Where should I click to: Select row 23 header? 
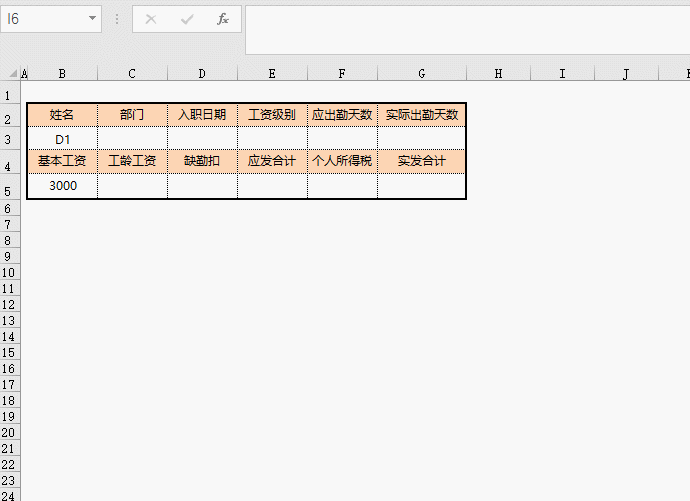coord(8,481)
